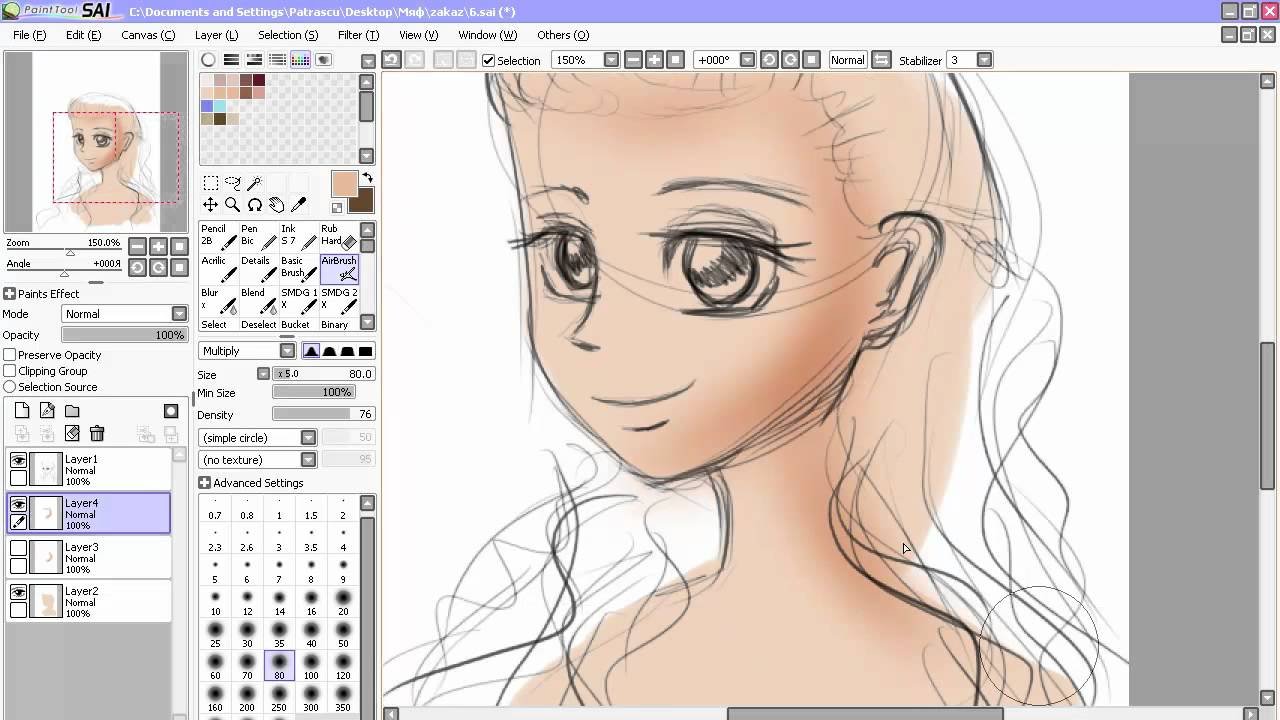Select the AirBrush tool
This screenshot has height=720, width=1280.
[339, 269]
